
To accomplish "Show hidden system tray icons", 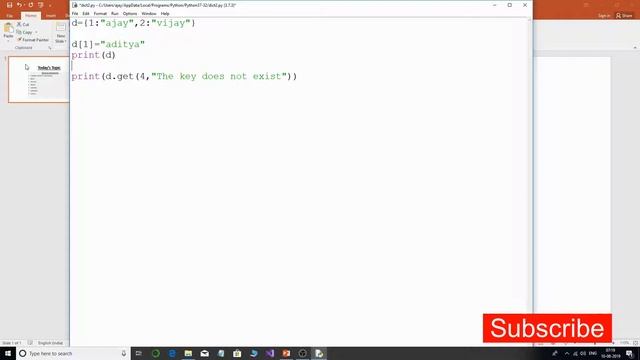I will (567, 353).
